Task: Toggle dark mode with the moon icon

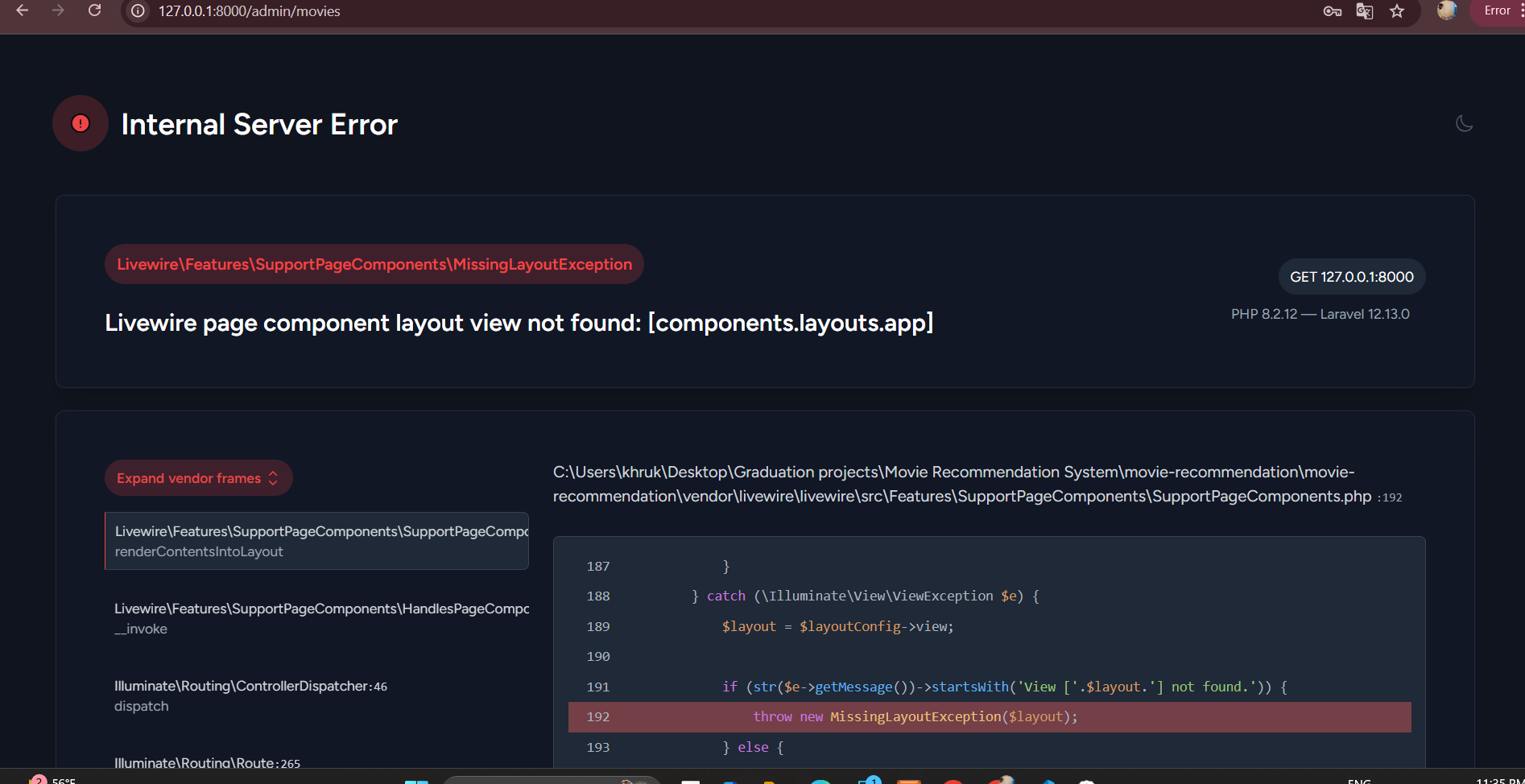Action: pyautogui.click(x=1464, y=123)
